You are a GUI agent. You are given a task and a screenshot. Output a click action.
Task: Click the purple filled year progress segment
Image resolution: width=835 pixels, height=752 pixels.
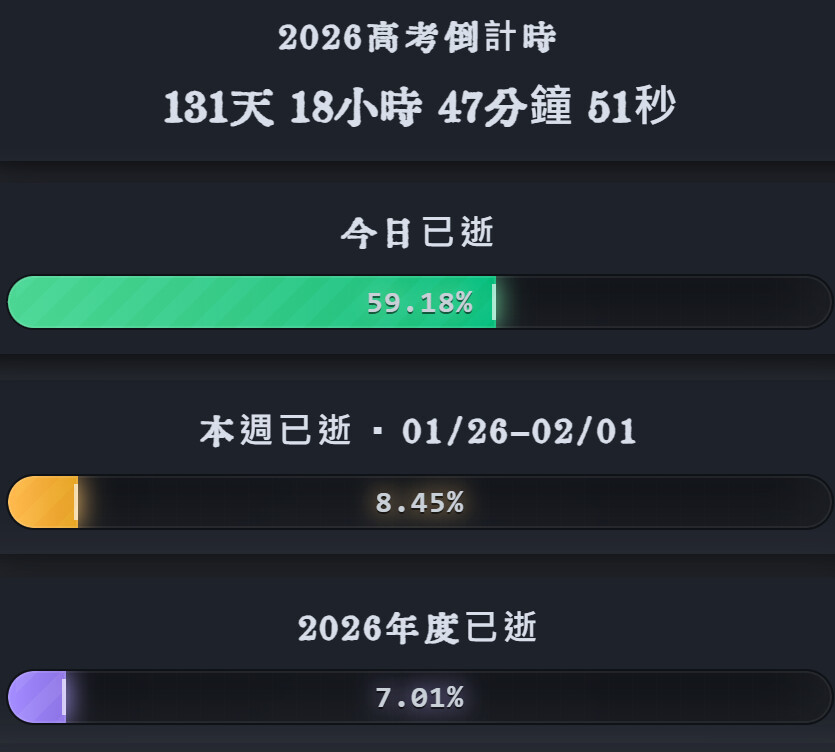pos(36,697)
